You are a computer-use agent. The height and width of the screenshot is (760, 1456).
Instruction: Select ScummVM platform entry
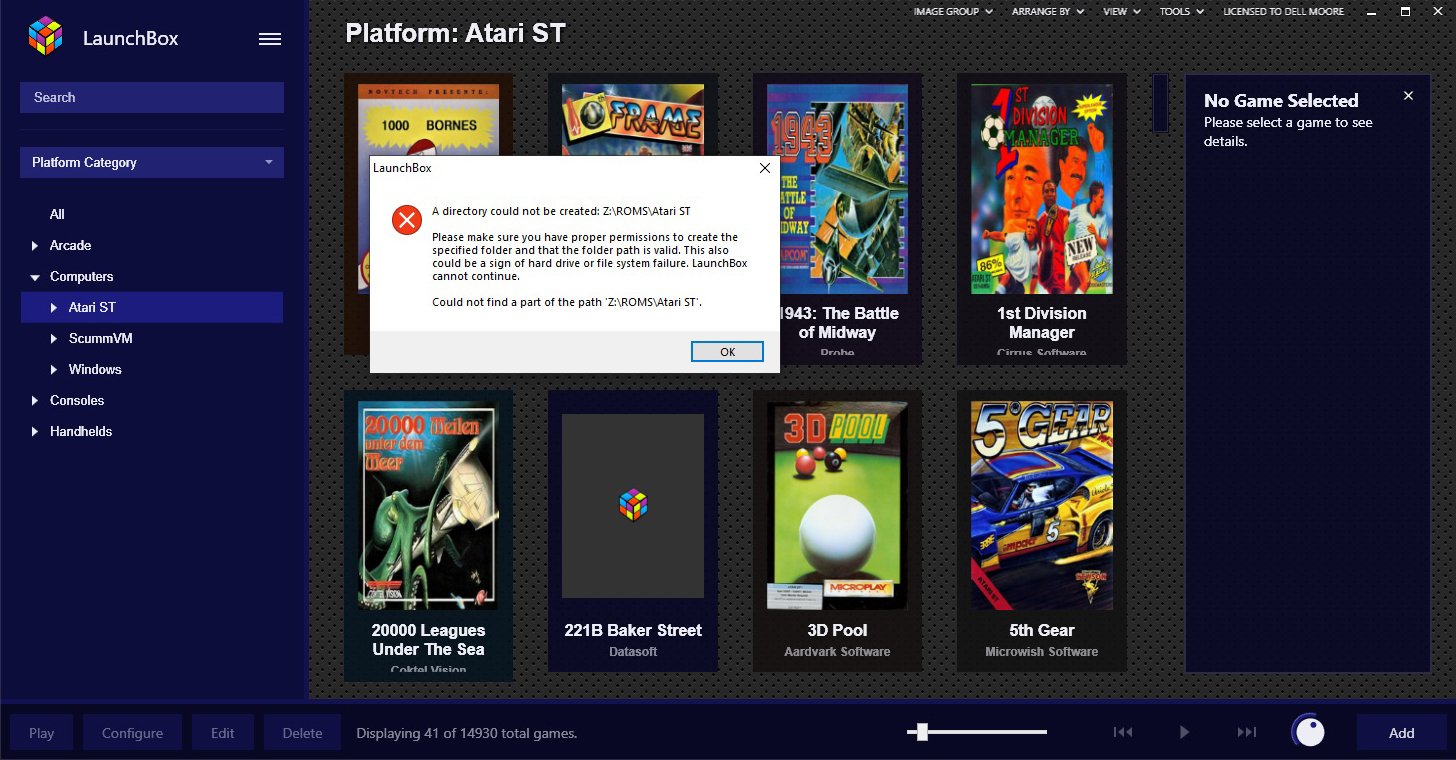coord(100,338)
